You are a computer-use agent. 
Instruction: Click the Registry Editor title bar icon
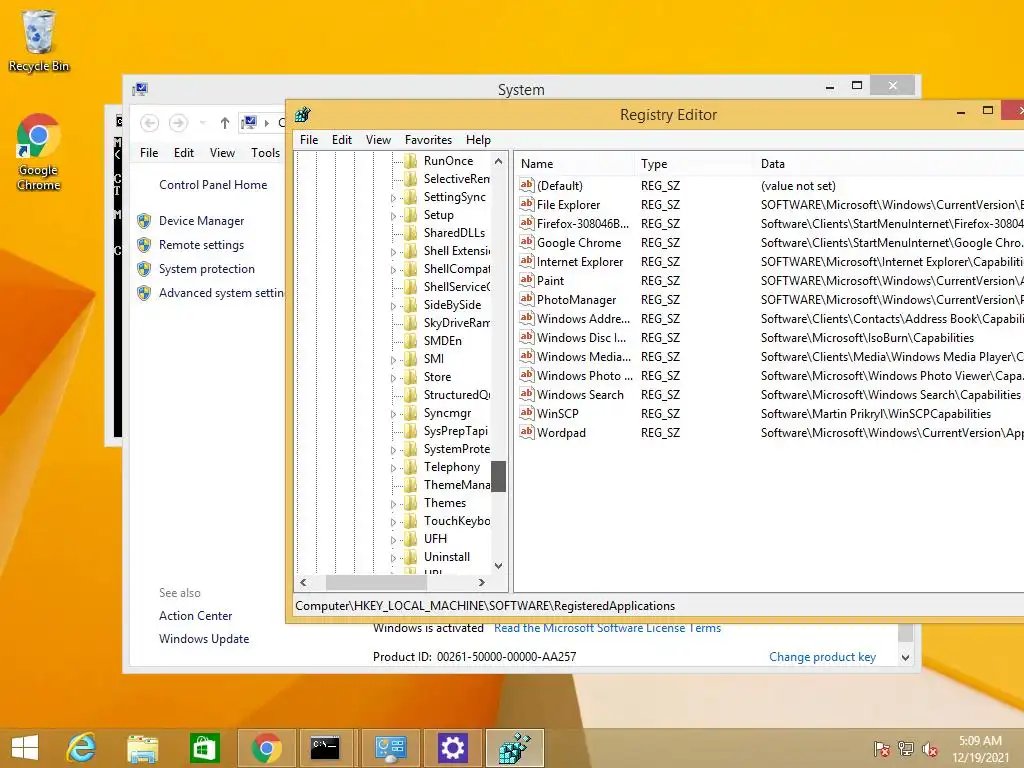coord(302,115)
